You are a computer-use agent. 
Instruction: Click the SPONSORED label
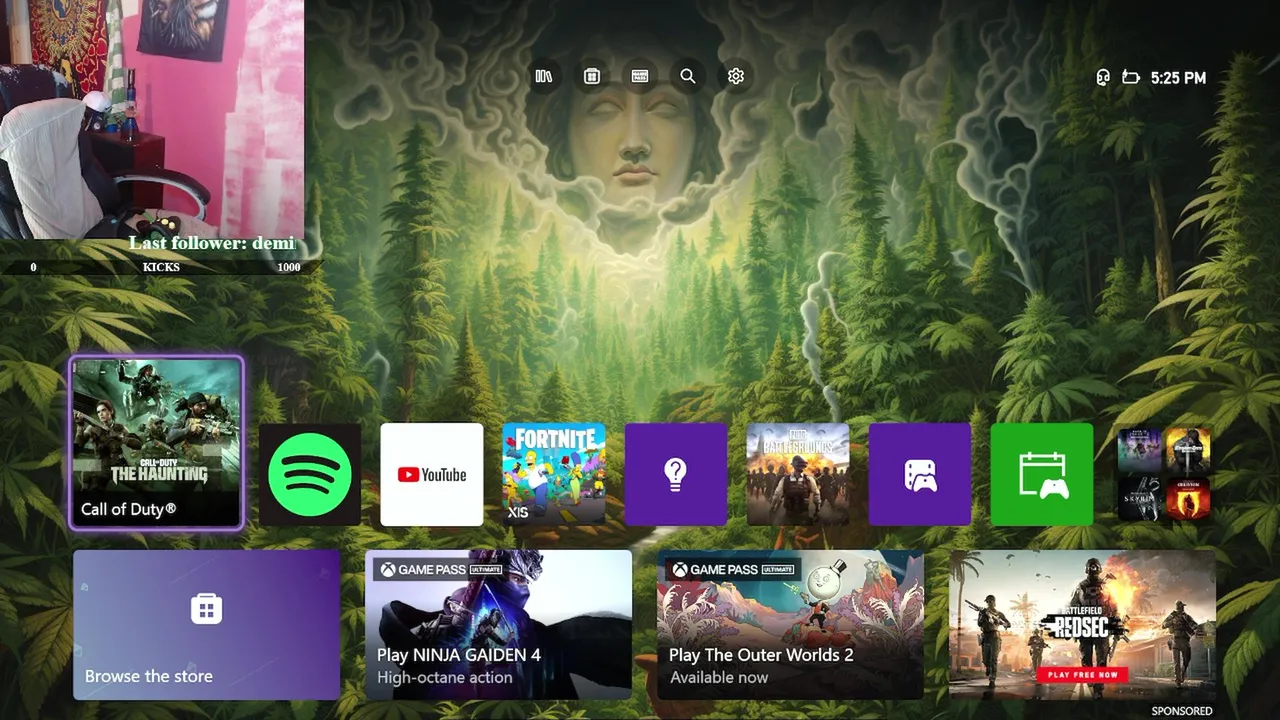1182,711
